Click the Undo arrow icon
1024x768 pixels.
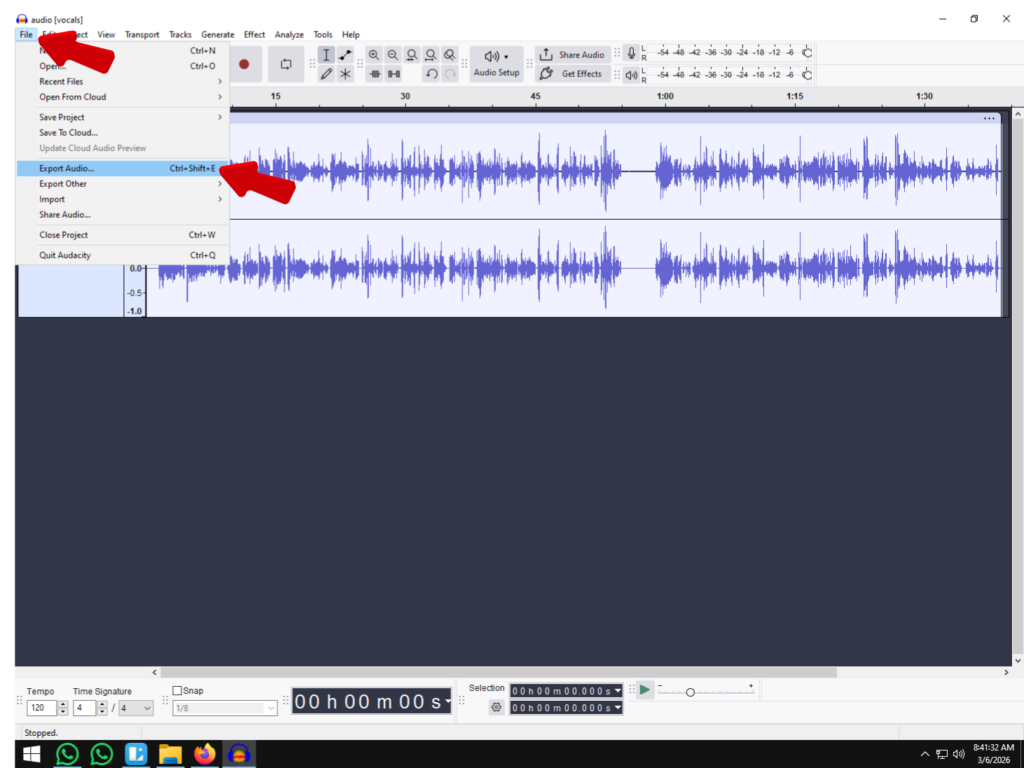tap(431, 74)
